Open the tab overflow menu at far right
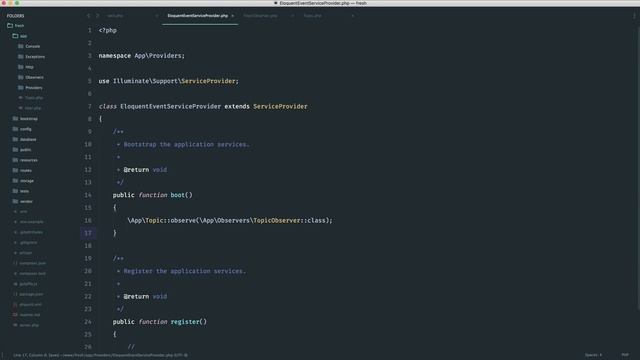The height and width of the screenshot is (360, 640). pos(634,16)
